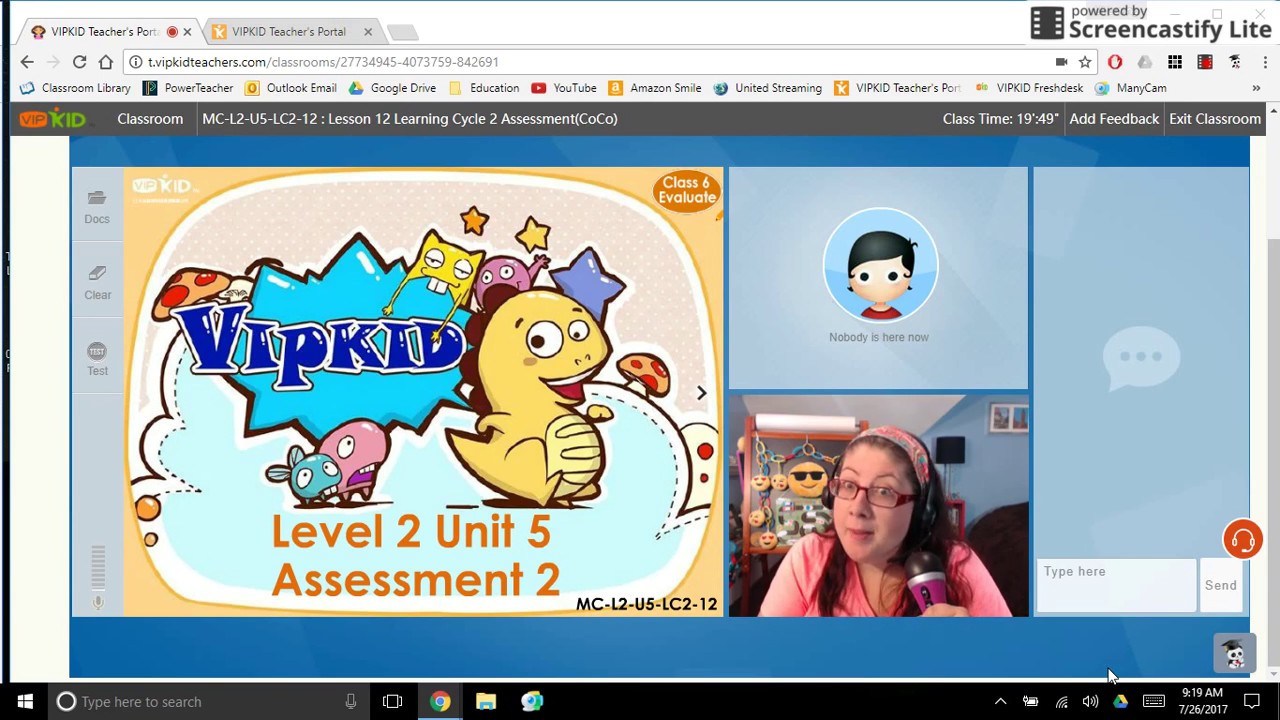The width and height of the screenshot is (1280, 720).
Task: Open YouTube bookmark
Action: [x=564, y=88]
